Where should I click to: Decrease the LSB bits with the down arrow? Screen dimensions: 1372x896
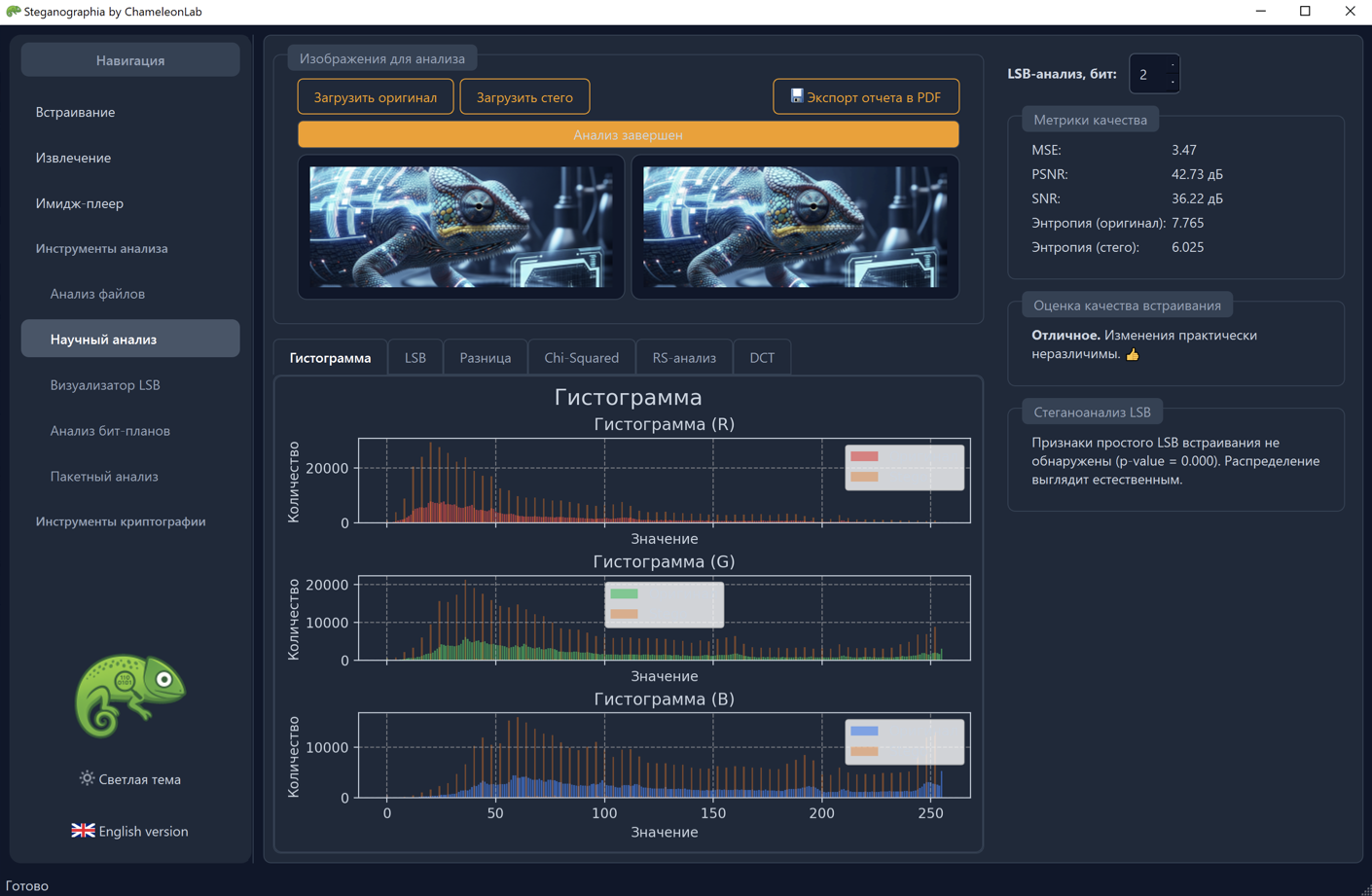1173,82
